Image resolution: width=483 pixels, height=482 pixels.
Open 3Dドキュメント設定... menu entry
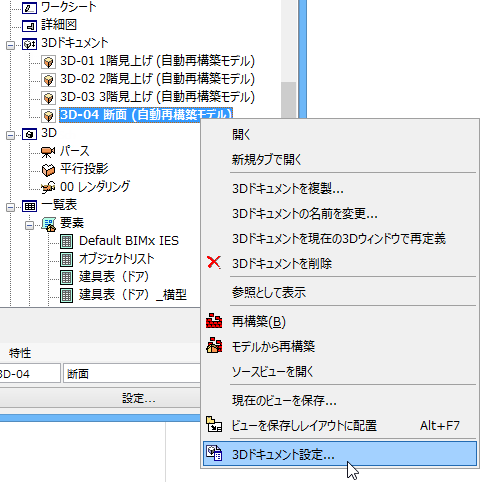[x=340, y=454]
